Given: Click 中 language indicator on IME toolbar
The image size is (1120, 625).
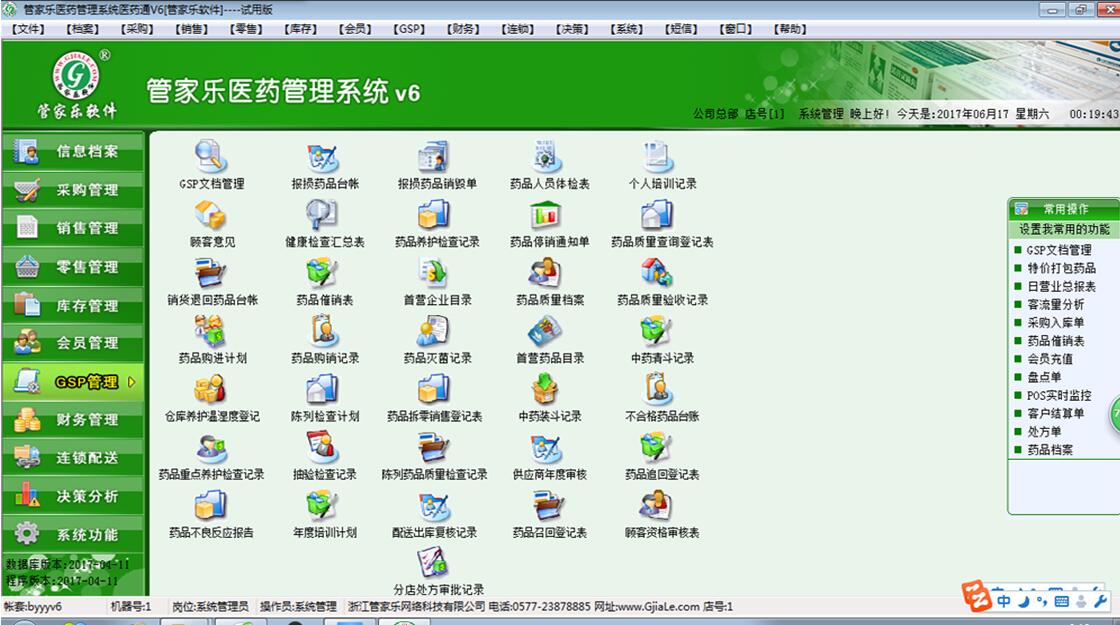Looking at the screenshot, I should (x=1004, y=601).
